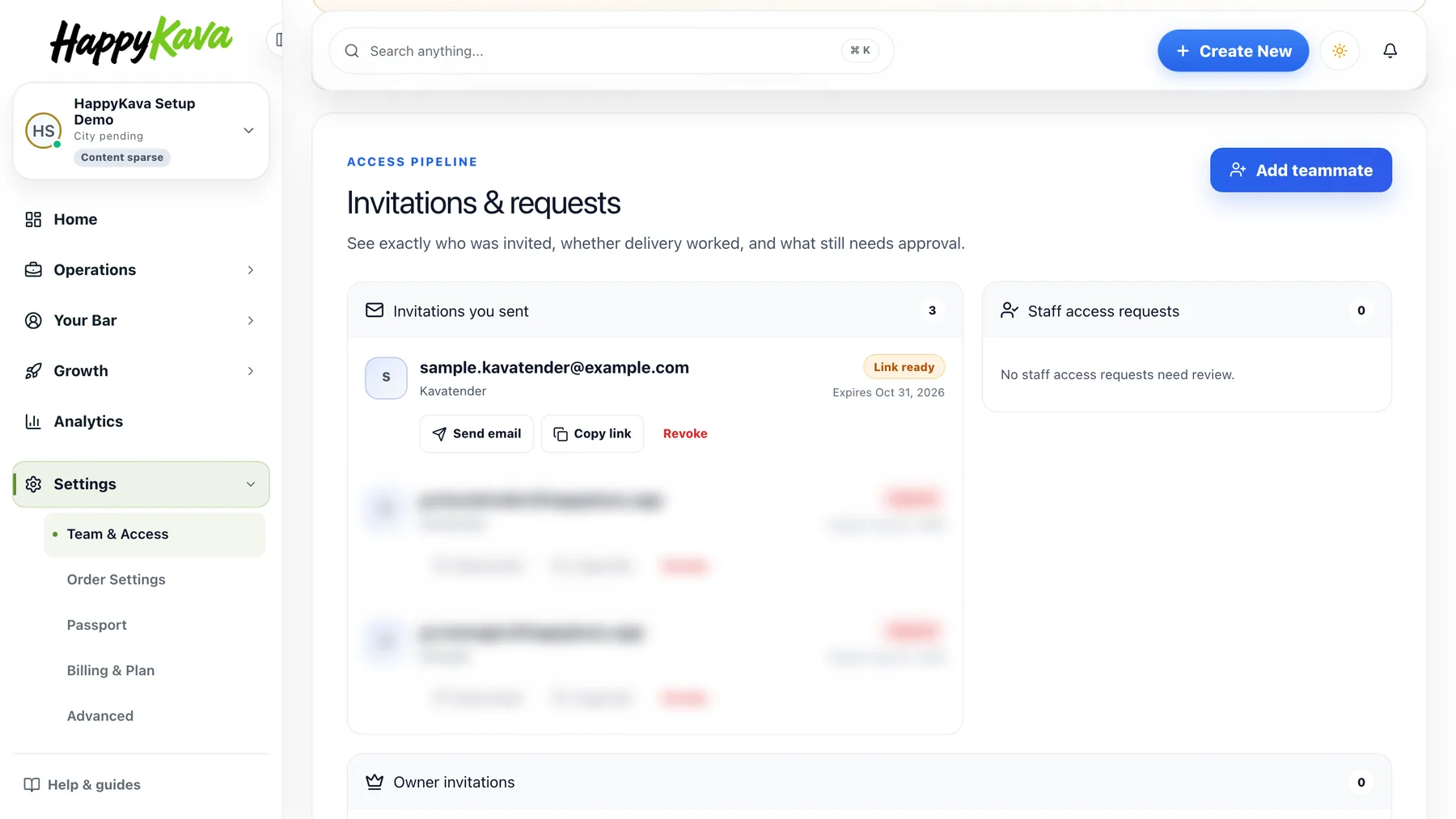The image size is (1456, 819).
Task: Collapse the Settings submenu chevron
Action: click(x=251, y=484)
